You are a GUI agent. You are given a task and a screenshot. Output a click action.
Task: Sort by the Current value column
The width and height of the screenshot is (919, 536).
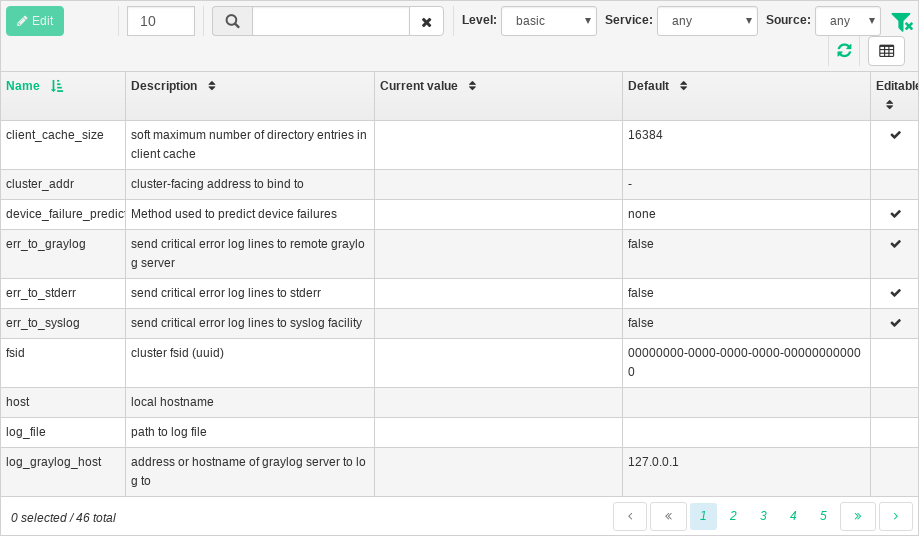(472, 86)
